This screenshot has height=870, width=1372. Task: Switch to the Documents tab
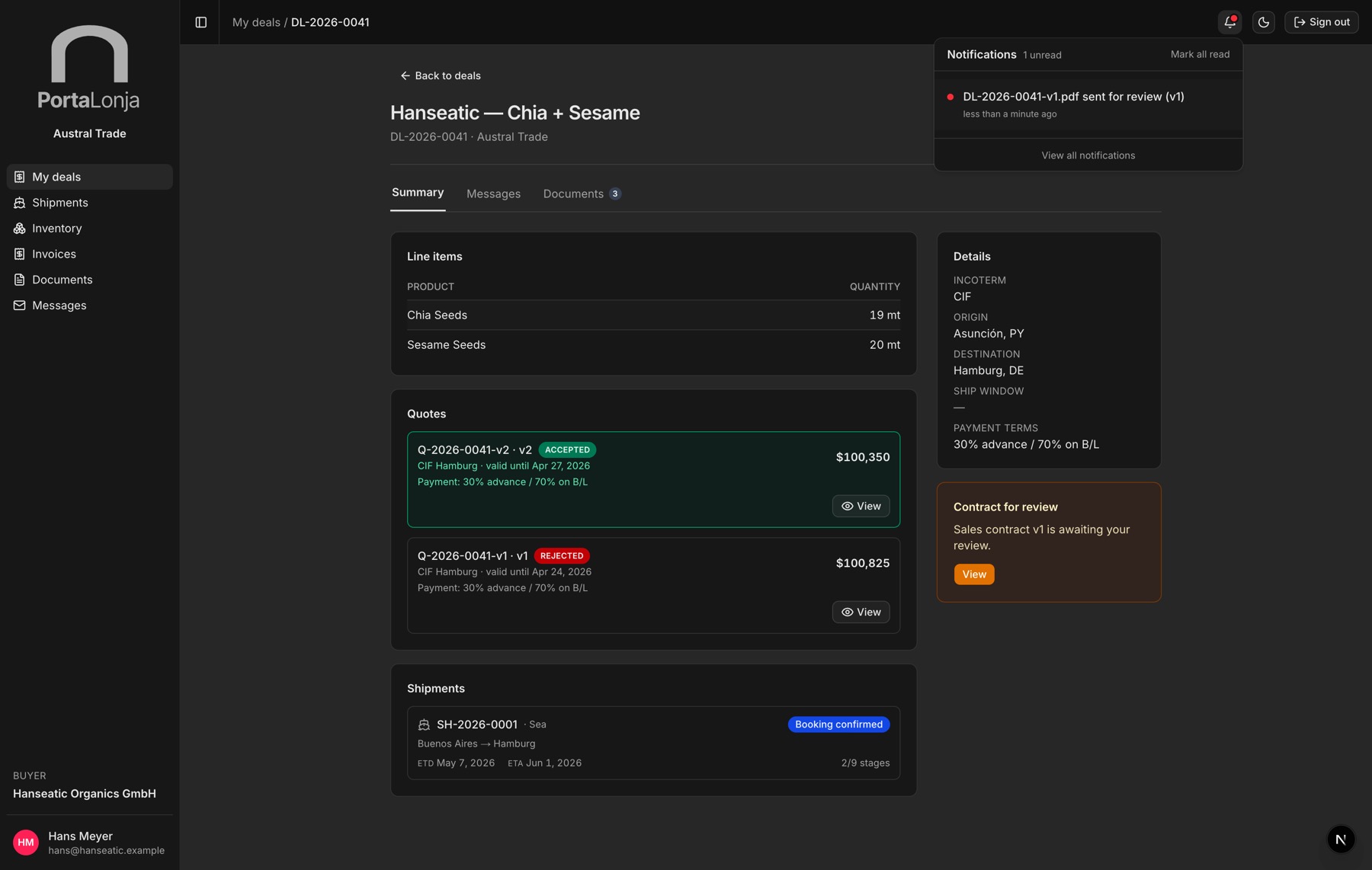coord(582,194)
